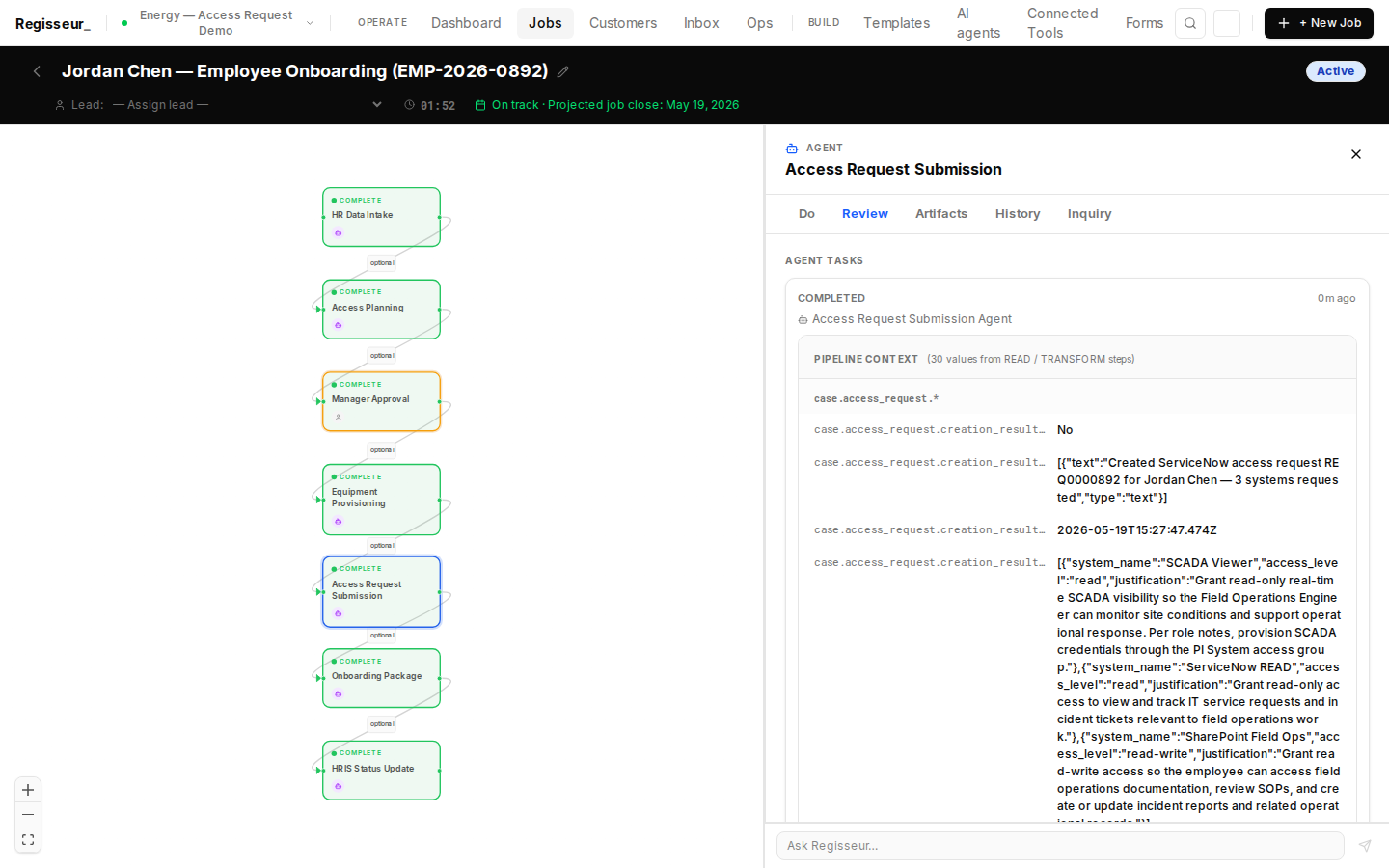Open the search icon in the top bar
Viewport: 1389px width, 868px height.
pyautogui.click(x=1190, y=23)
